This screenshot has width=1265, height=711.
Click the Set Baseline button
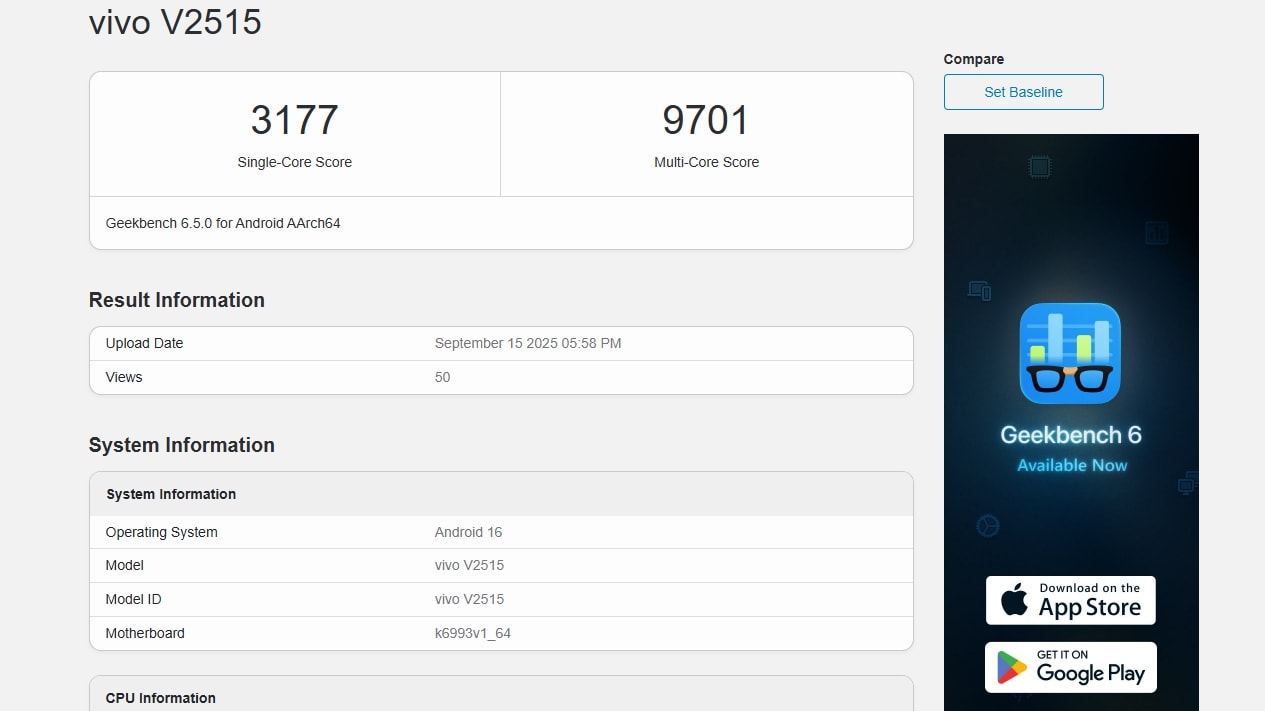click(x=1023, y=92)
